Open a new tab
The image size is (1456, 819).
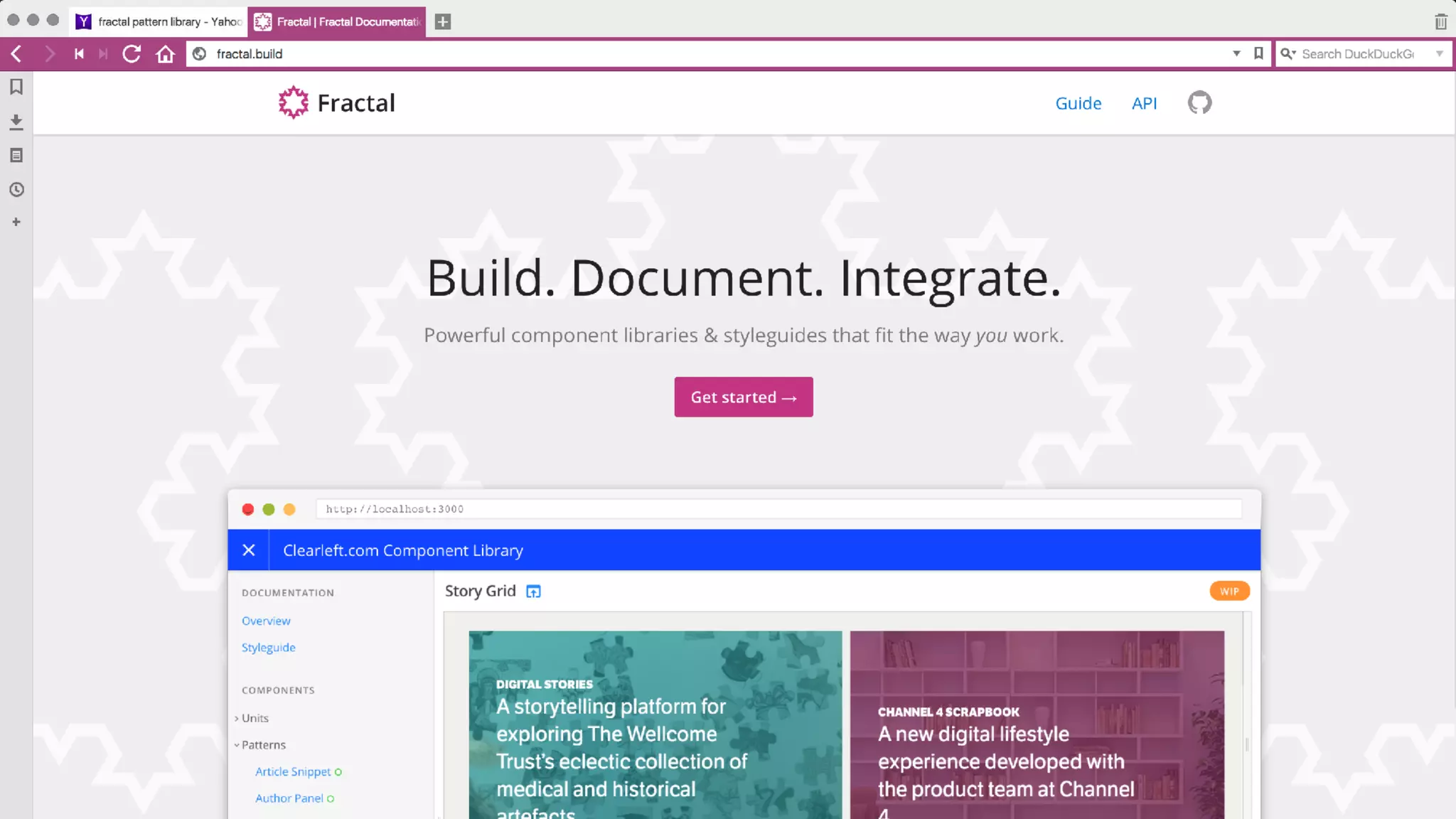pos(443,22)
